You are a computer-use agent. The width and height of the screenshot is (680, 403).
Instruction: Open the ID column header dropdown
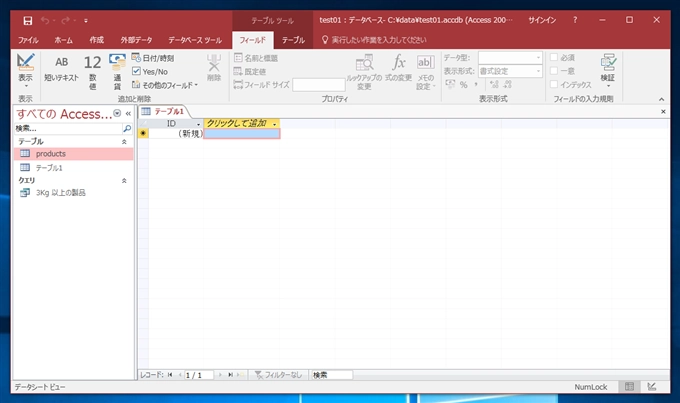[199, 124]
